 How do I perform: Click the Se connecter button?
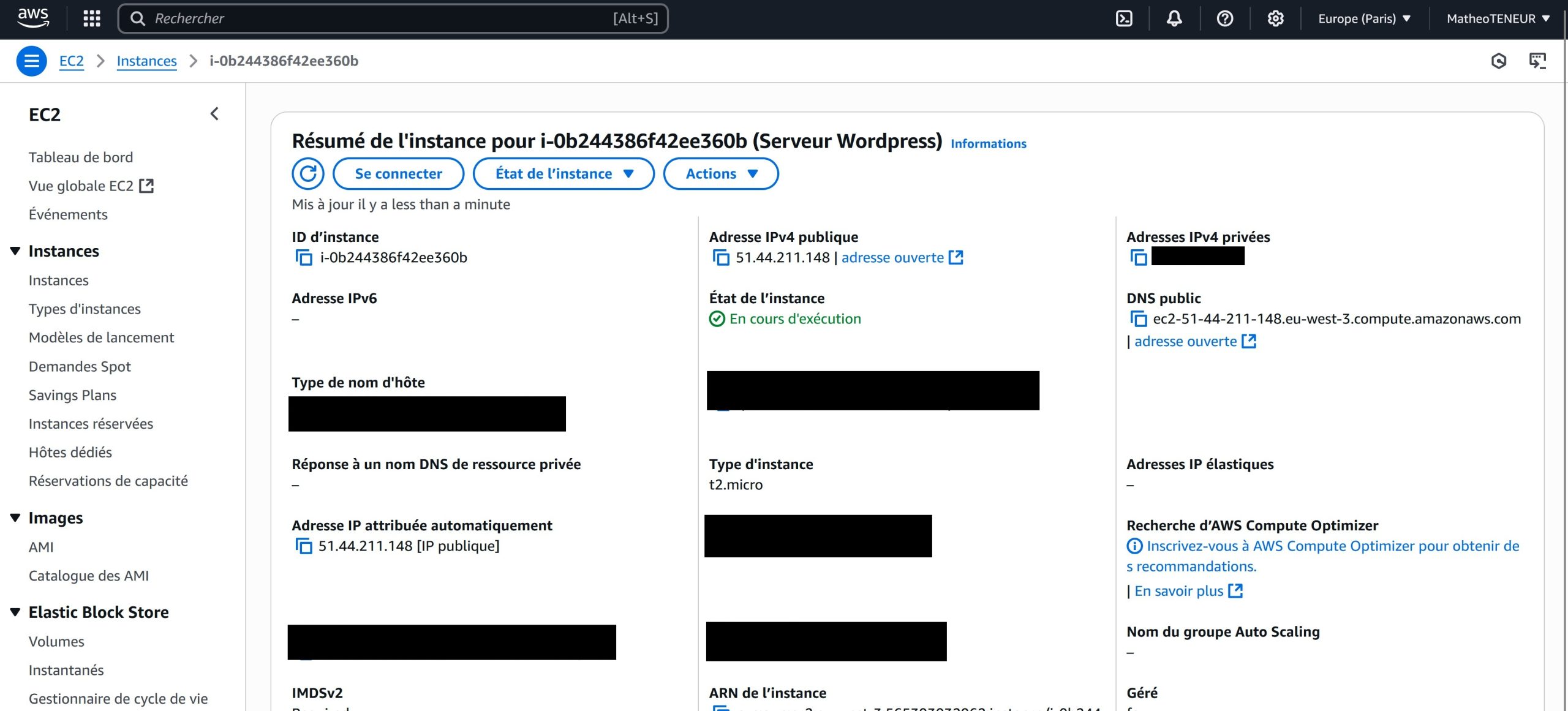click(398, 173)
